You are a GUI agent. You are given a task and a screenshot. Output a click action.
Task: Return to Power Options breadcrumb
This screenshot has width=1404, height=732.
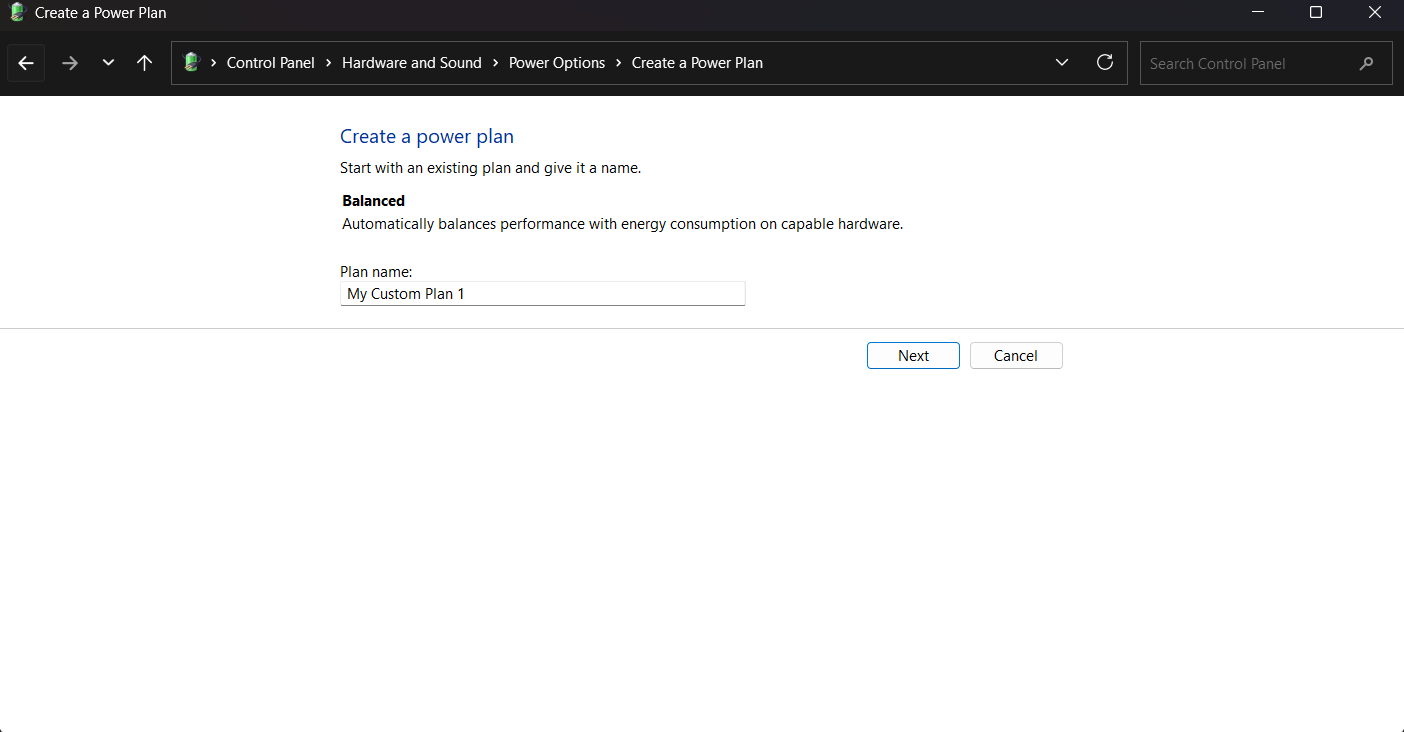(x=556, y=62)
